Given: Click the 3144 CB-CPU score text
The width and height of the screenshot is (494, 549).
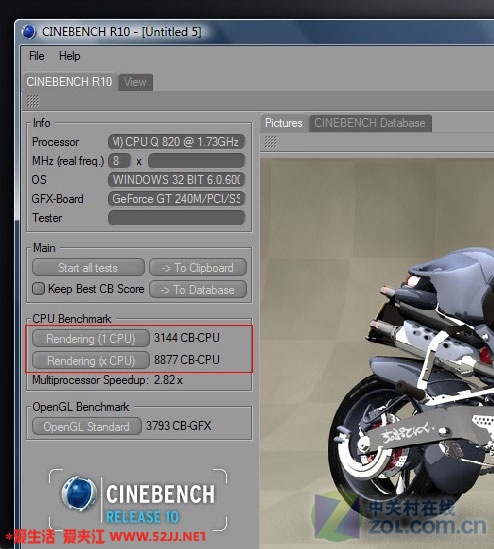Looking at the screenshot, I should coord(187,338).
